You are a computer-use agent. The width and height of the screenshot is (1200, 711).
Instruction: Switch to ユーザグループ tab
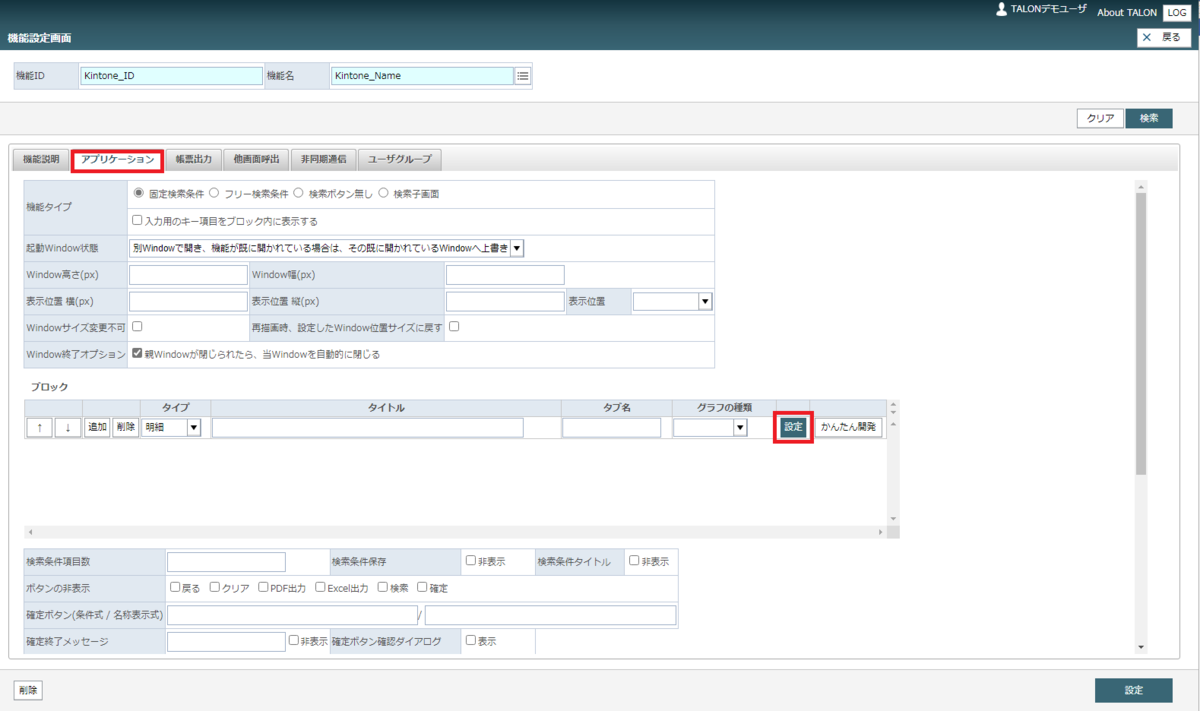click(x=400, y=159)
